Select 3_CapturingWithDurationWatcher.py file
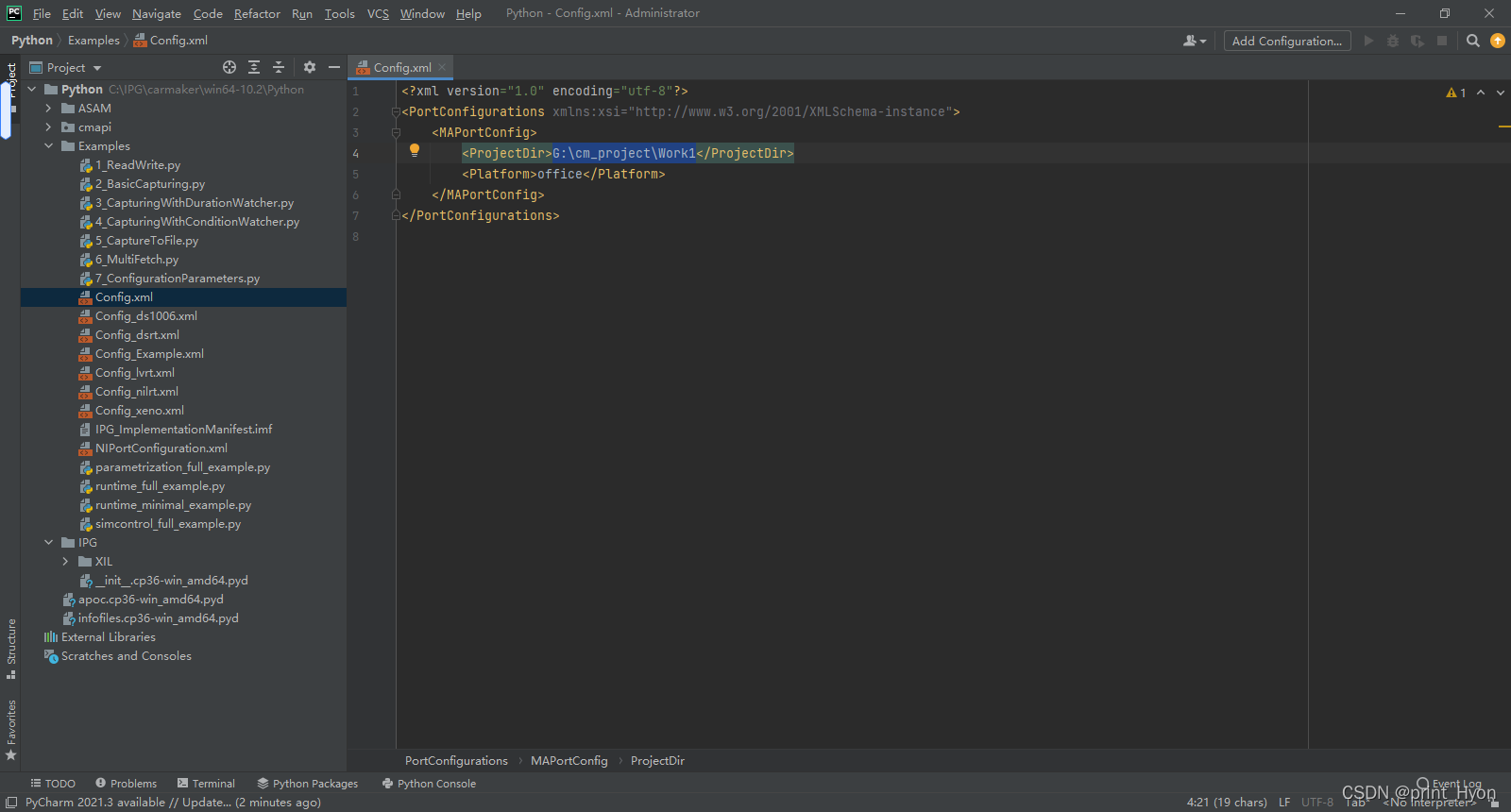1511x812 pixels. click(195, 202)
